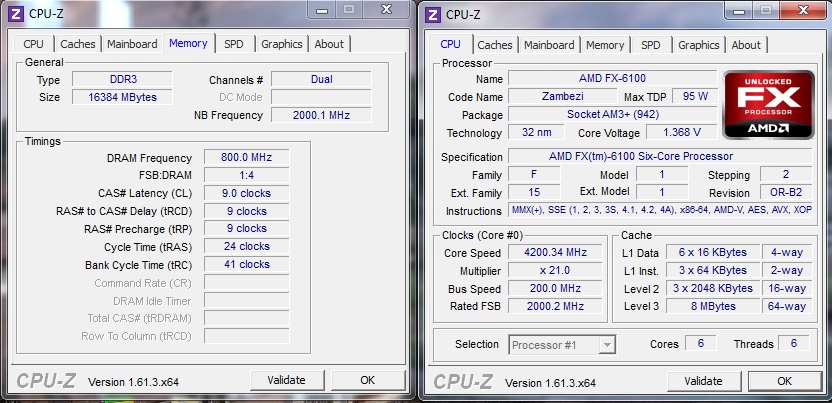Open CPU tab in left Memory window
The image size is (832, 403).
33,44
